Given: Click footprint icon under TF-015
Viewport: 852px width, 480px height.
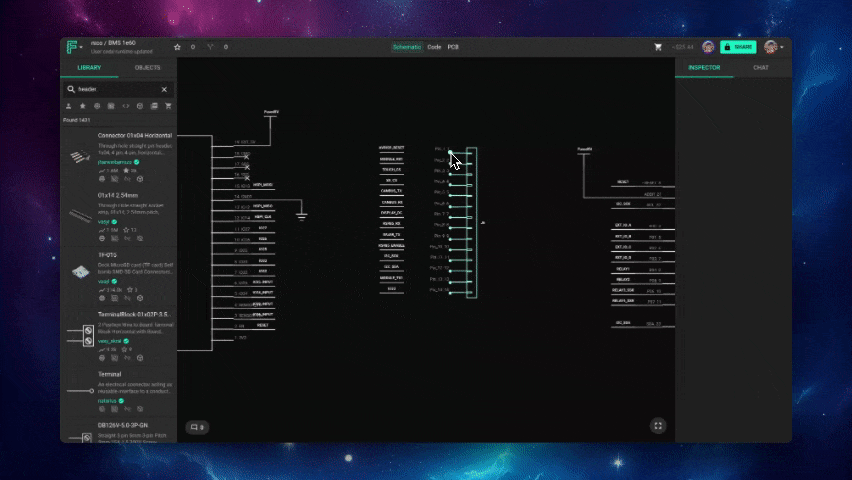Looking at the screenshot, I should point(115,298).
